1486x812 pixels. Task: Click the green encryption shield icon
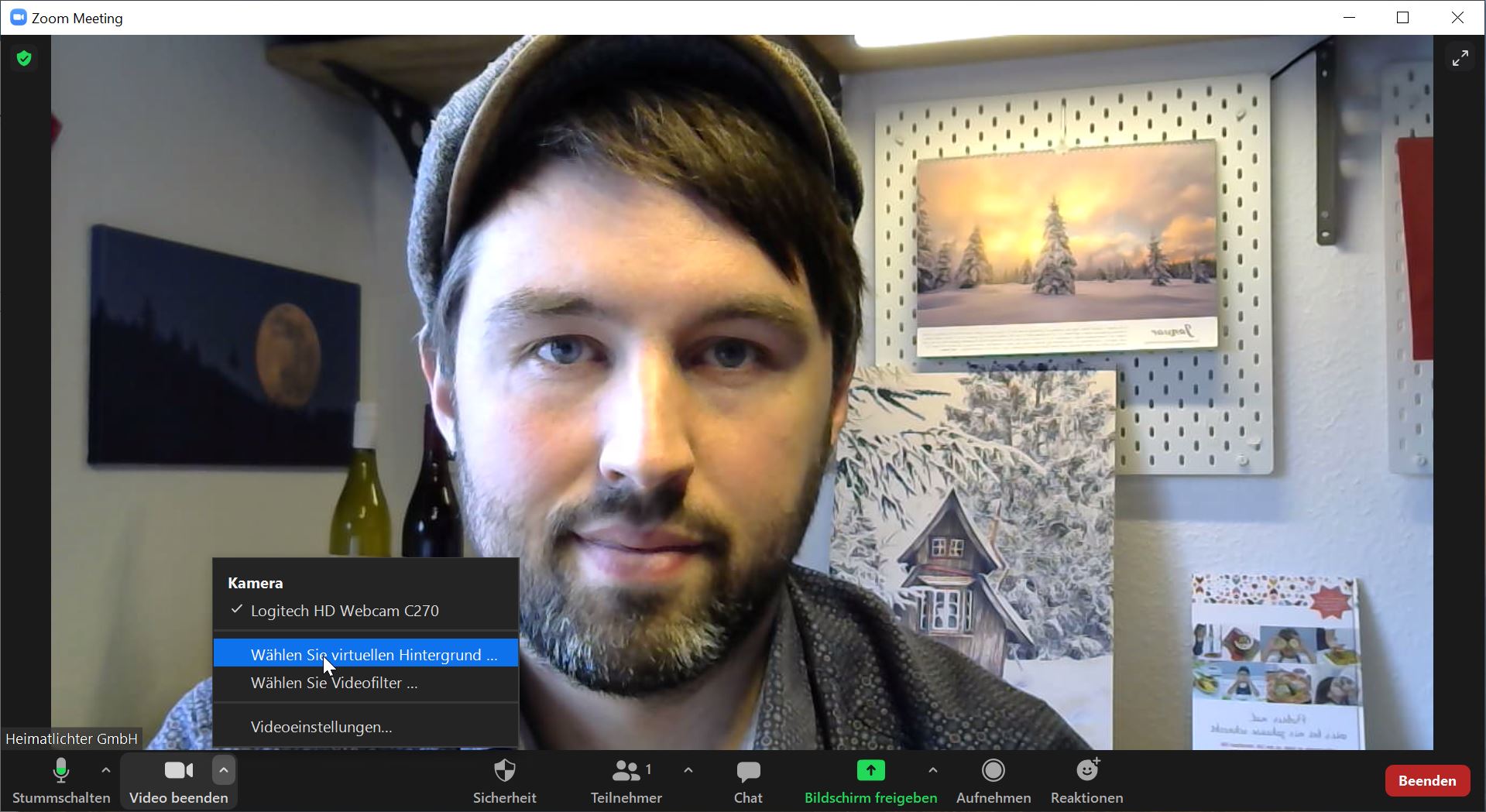pos(24,58)
